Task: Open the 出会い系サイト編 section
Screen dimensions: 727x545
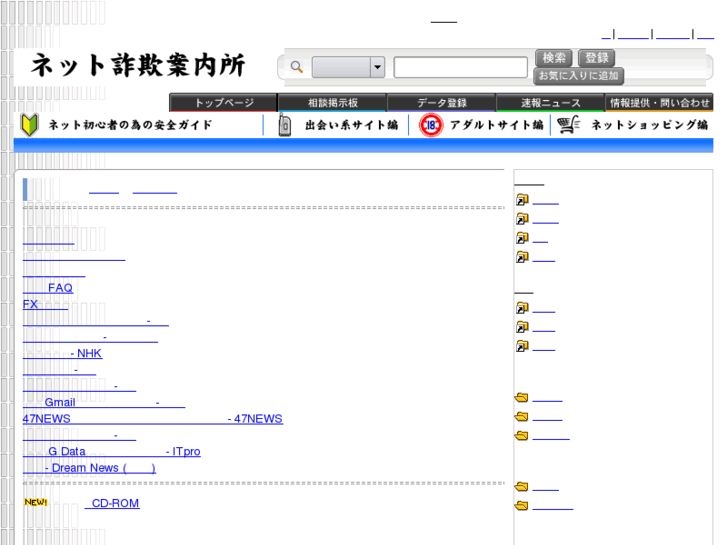Action: pos(351,125)
